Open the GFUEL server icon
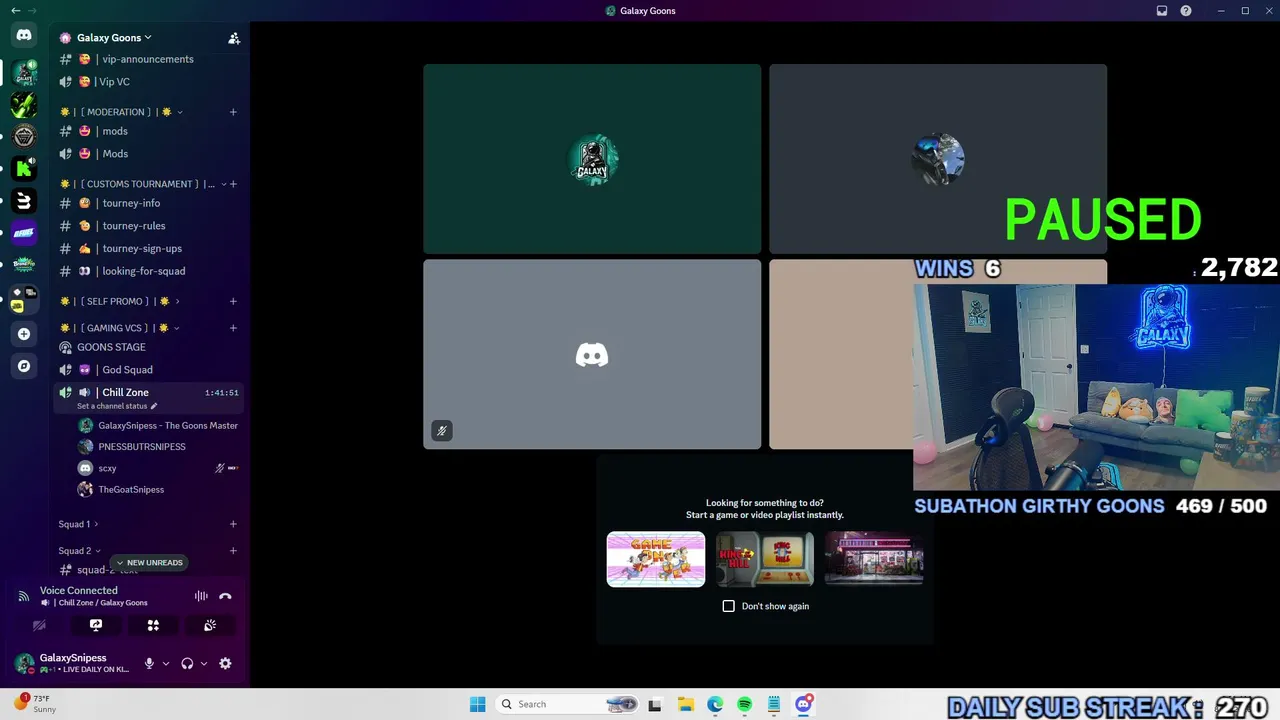 pyautogui.click(x=24, y=233)
